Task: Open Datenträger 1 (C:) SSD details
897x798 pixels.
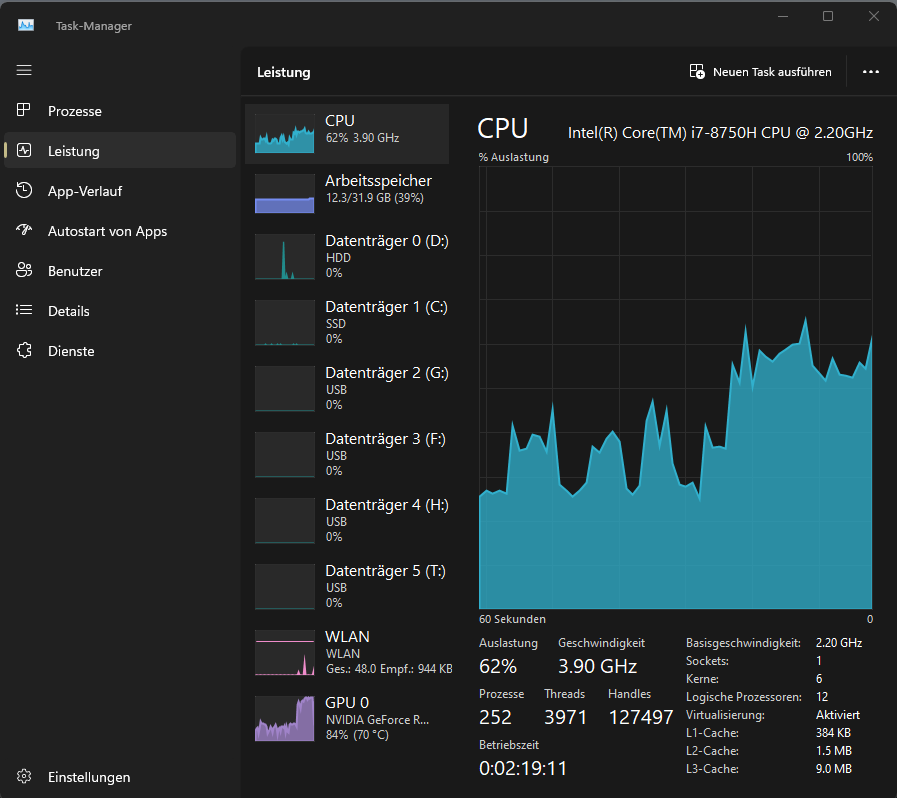Action: (346, 322)
